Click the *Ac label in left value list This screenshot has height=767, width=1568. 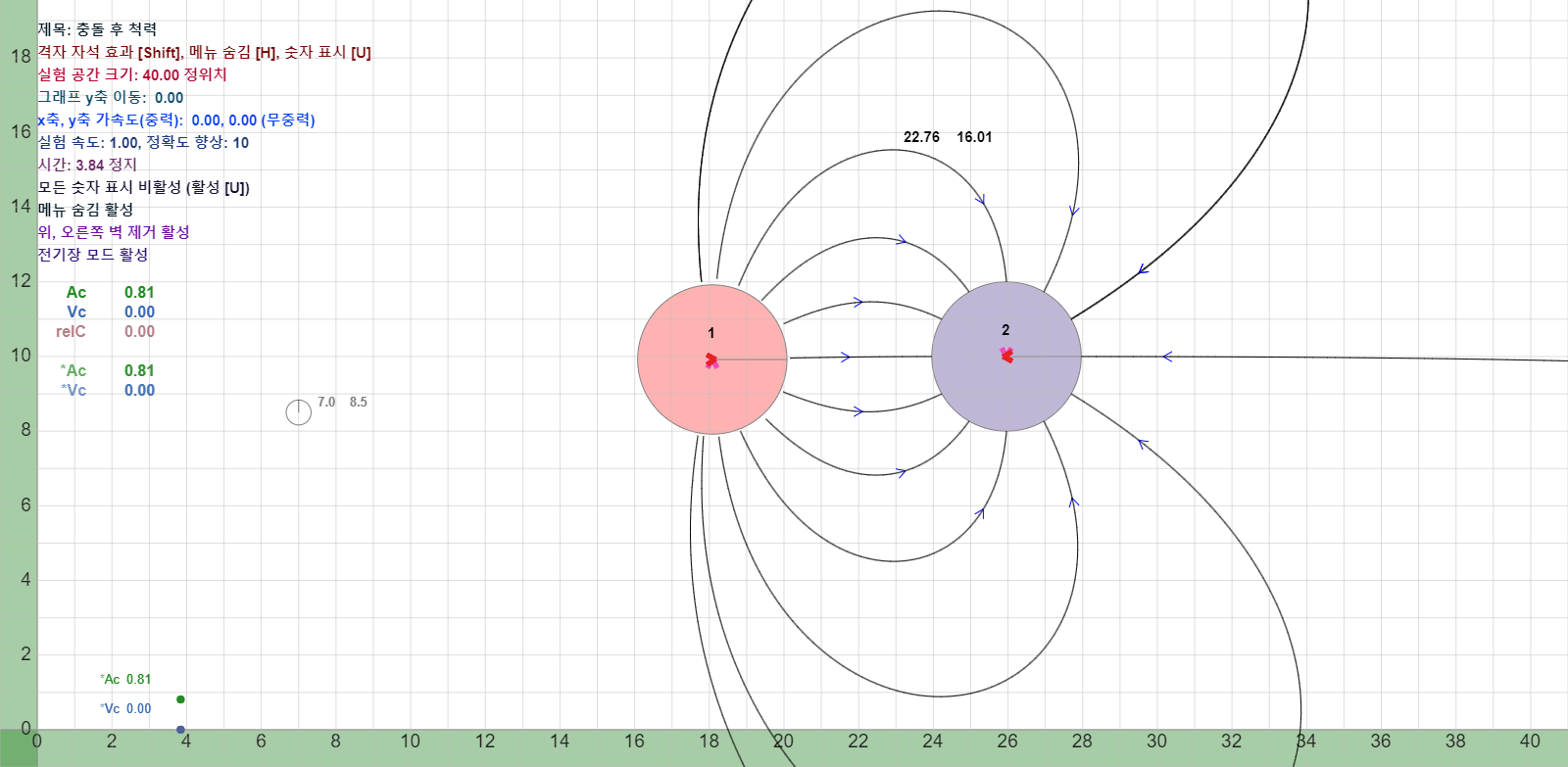tap(73, 370)
